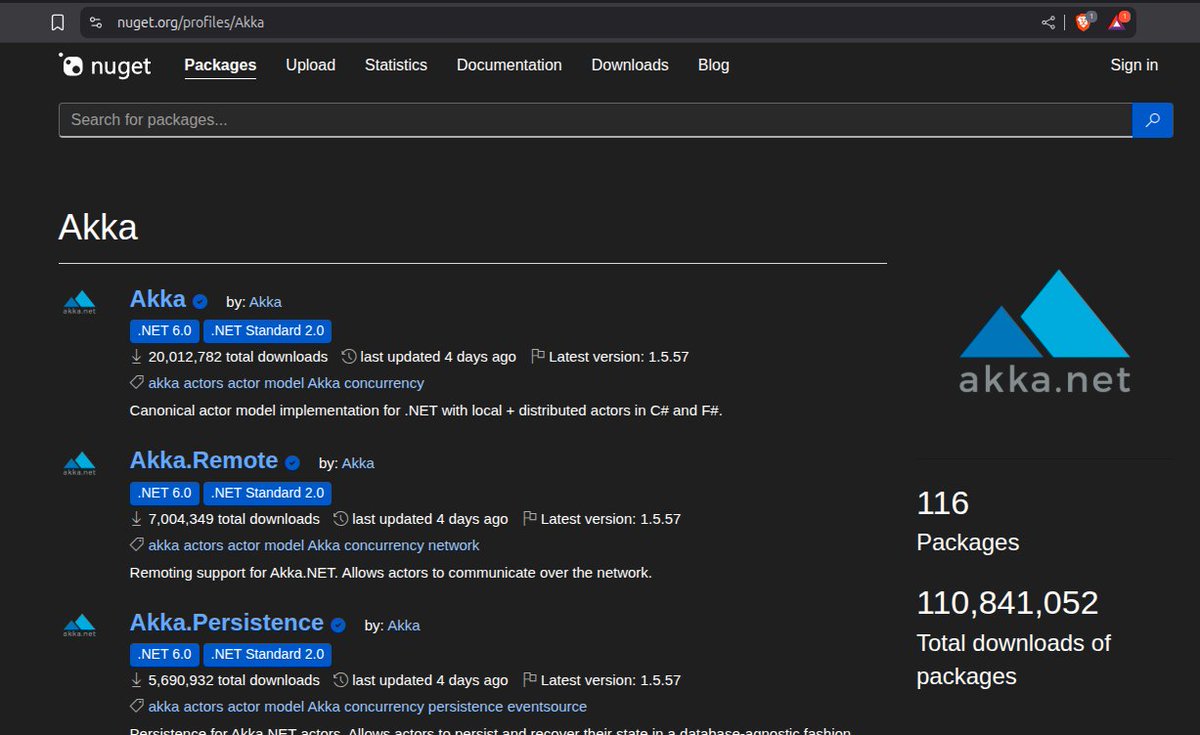Click the browser bookmark icon

point(58,22)
